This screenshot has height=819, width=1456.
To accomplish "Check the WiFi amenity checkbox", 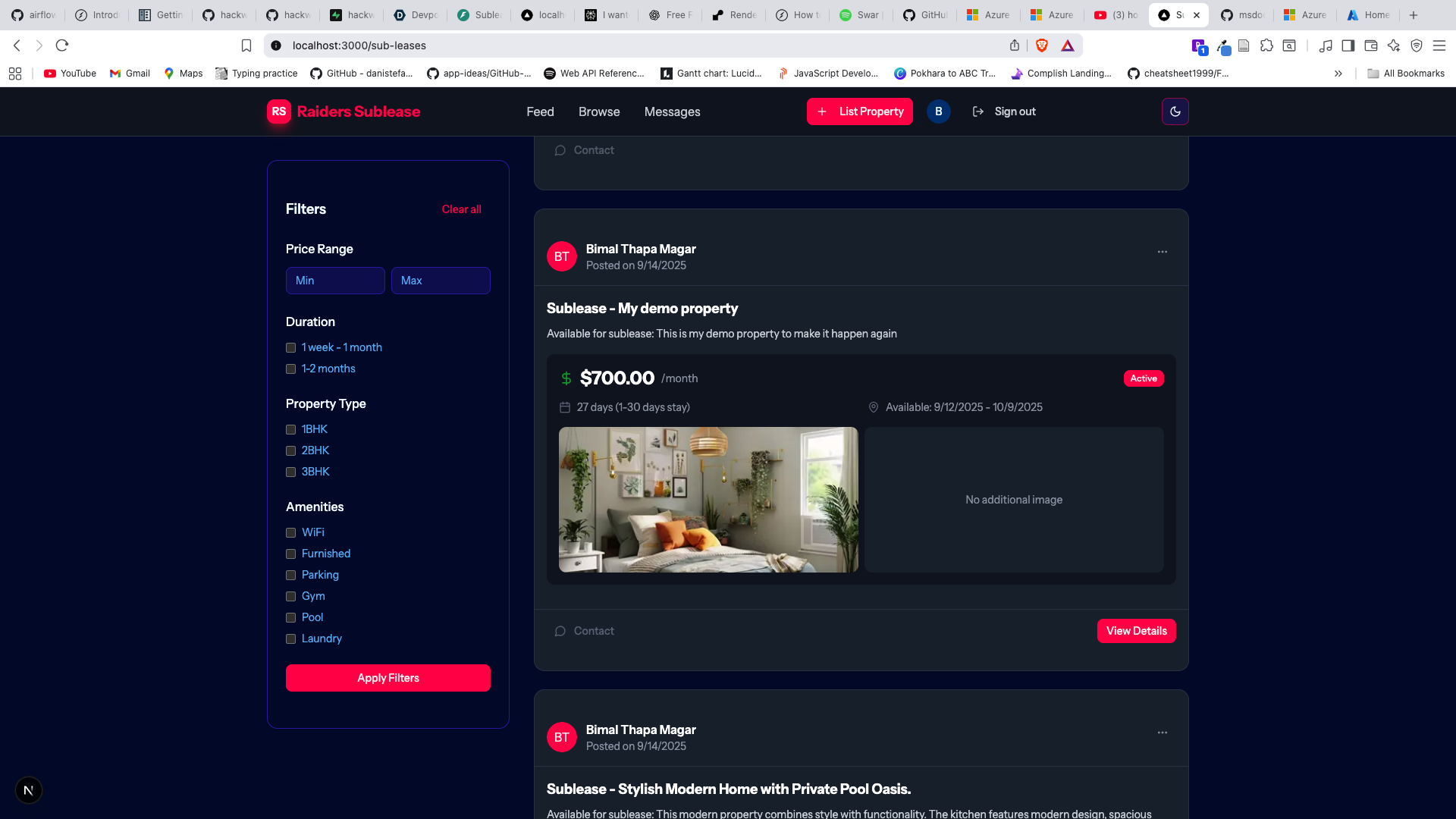I will (290, 533).
